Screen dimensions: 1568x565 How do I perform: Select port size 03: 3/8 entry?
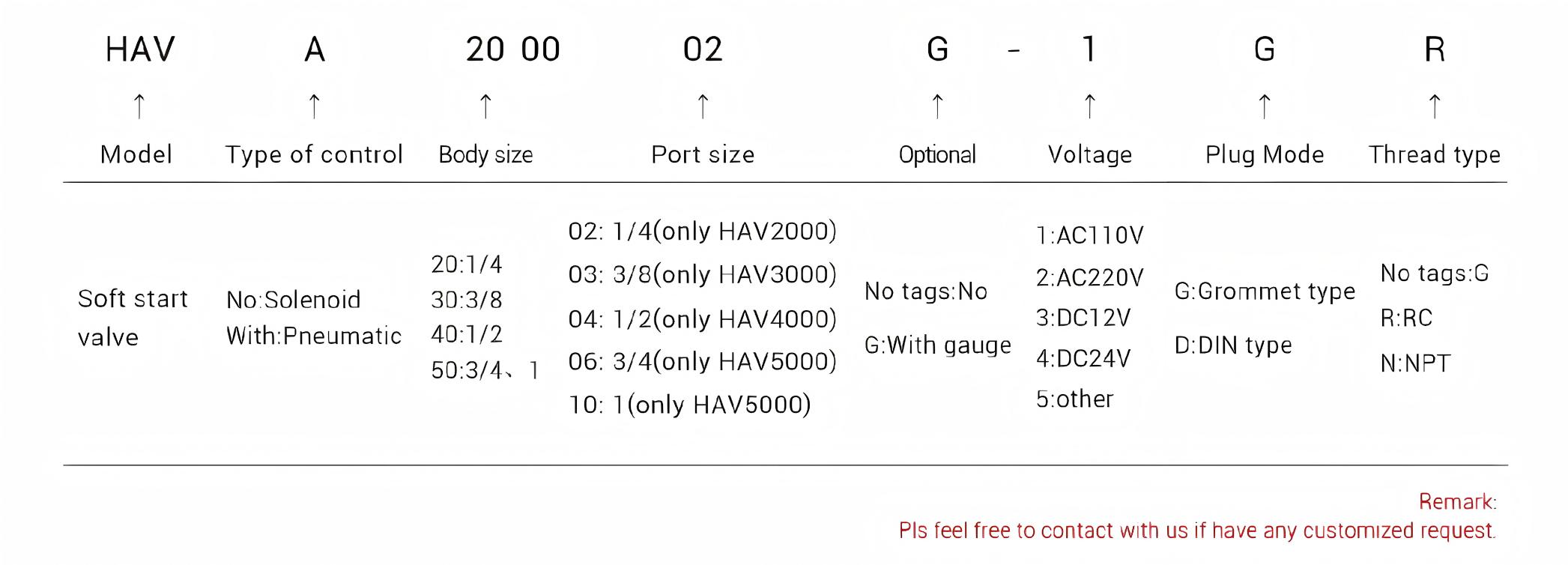click(x=702, y=275)
